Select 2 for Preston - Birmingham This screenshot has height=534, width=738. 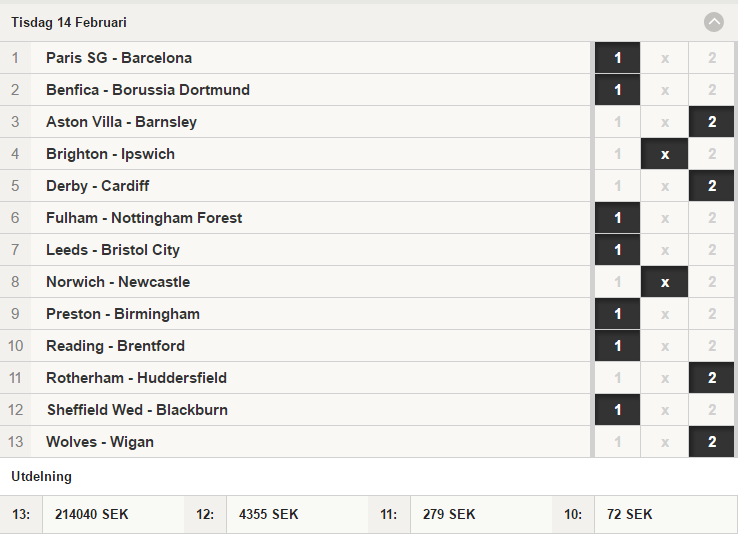[x=711, y=314]
